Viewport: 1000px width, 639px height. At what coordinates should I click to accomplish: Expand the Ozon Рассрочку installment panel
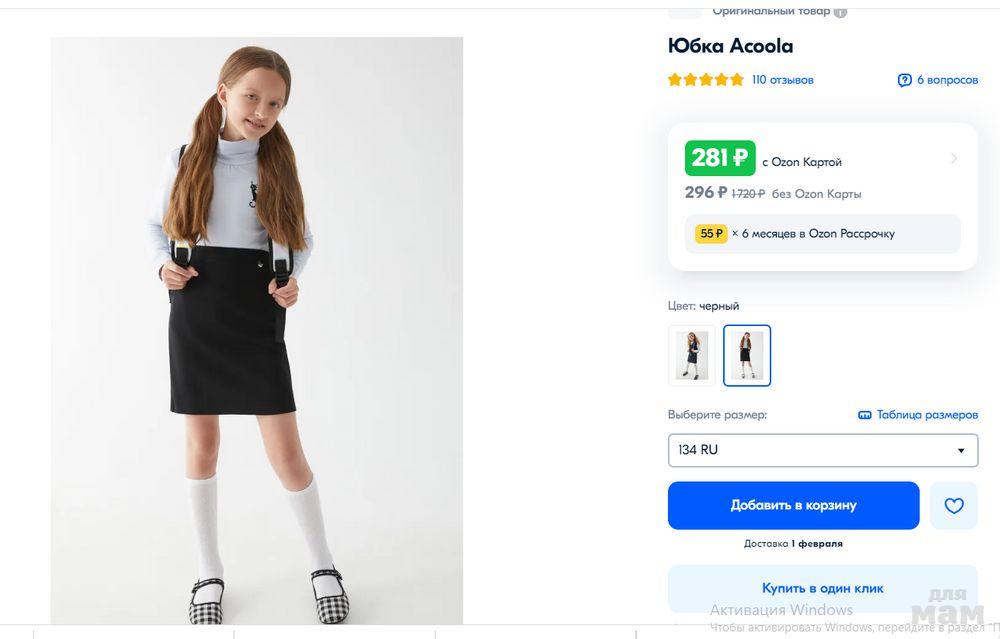pos(822,234)
